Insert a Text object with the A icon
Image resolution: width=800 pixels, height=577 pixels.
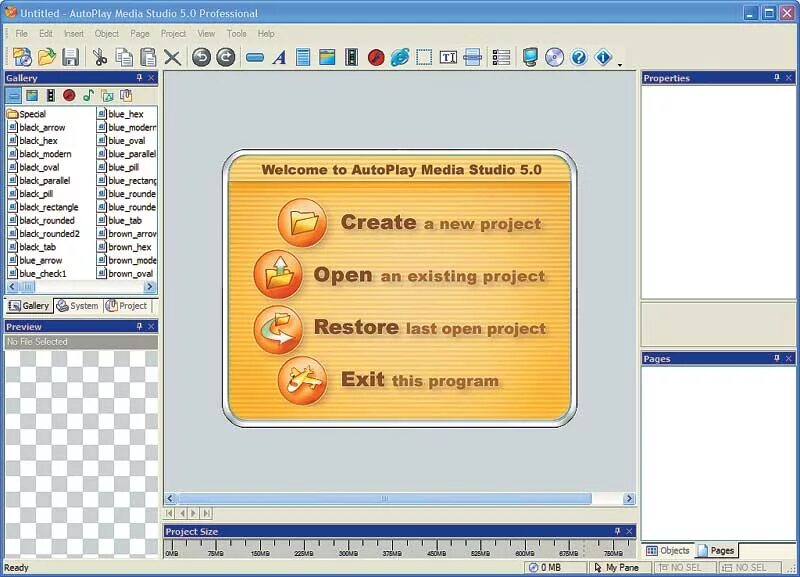pyautogui.click(x=279, y=58)
